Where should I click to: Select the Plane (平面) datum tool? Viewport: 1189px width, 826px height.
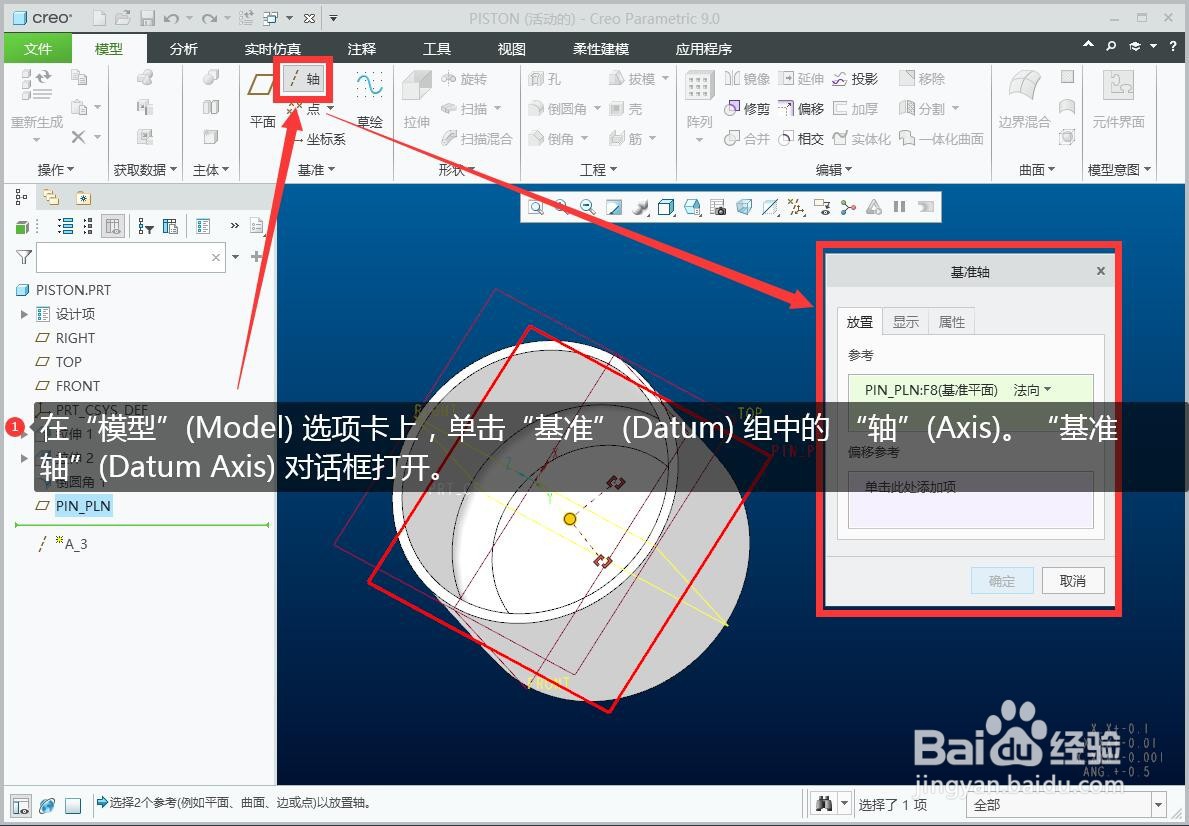[x=262, y=99]
